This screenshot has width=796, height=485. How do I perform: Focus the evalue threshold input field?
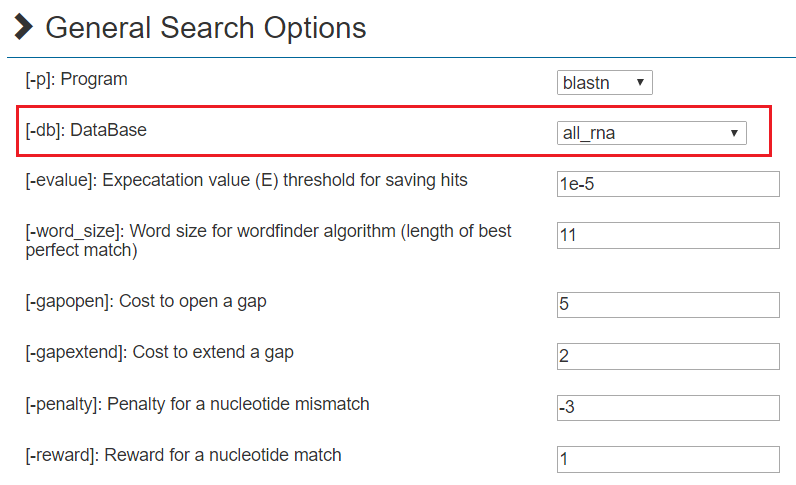pyautogui.click(x=667, y=184)
